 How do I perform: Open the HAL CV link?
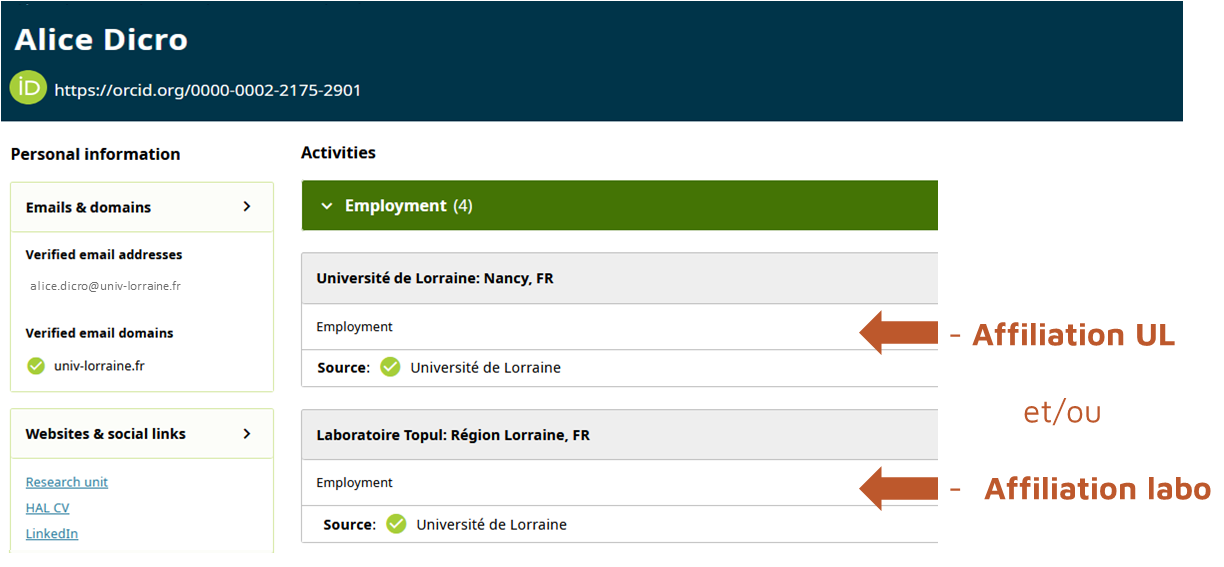click(47, 508)
